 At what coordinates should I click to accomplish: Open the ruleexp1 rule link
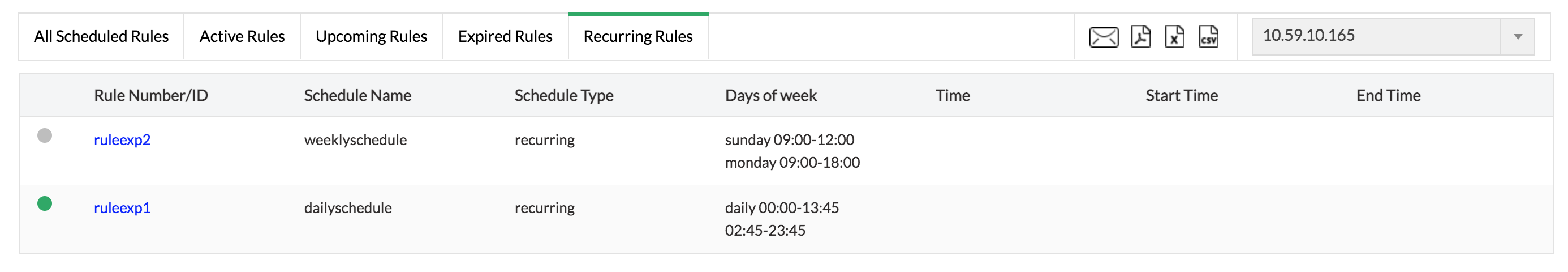point(122,208)
